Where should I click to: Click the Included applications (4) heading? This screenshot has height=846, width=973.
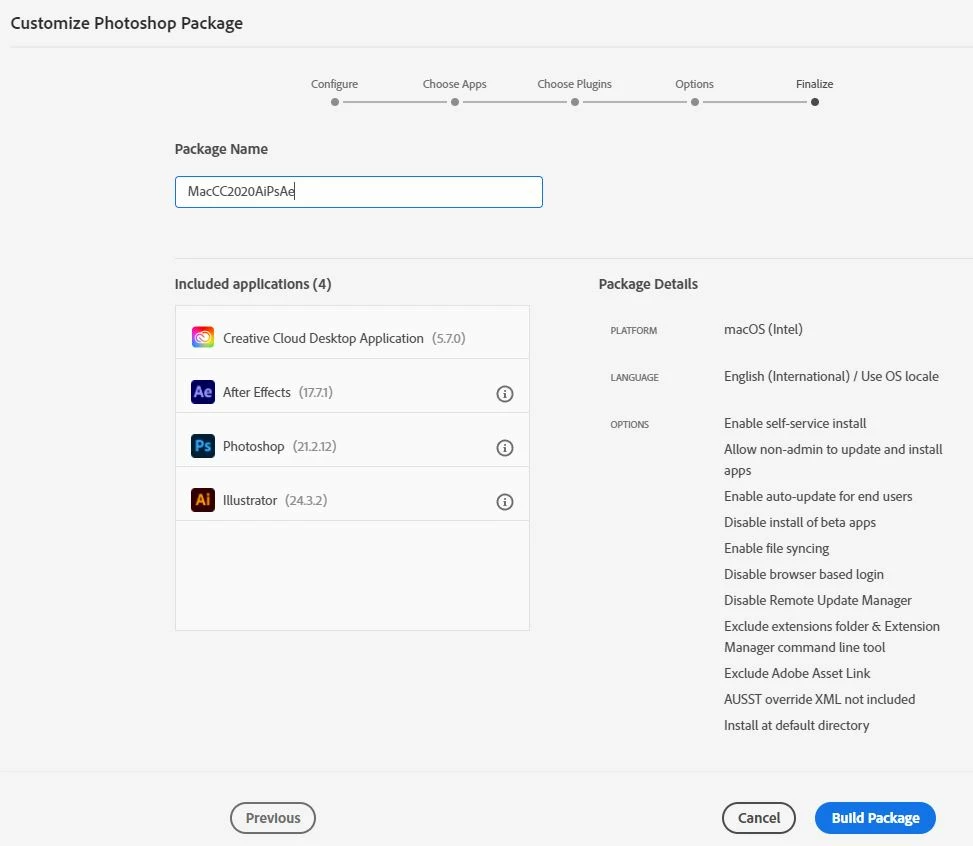point(253,284)
